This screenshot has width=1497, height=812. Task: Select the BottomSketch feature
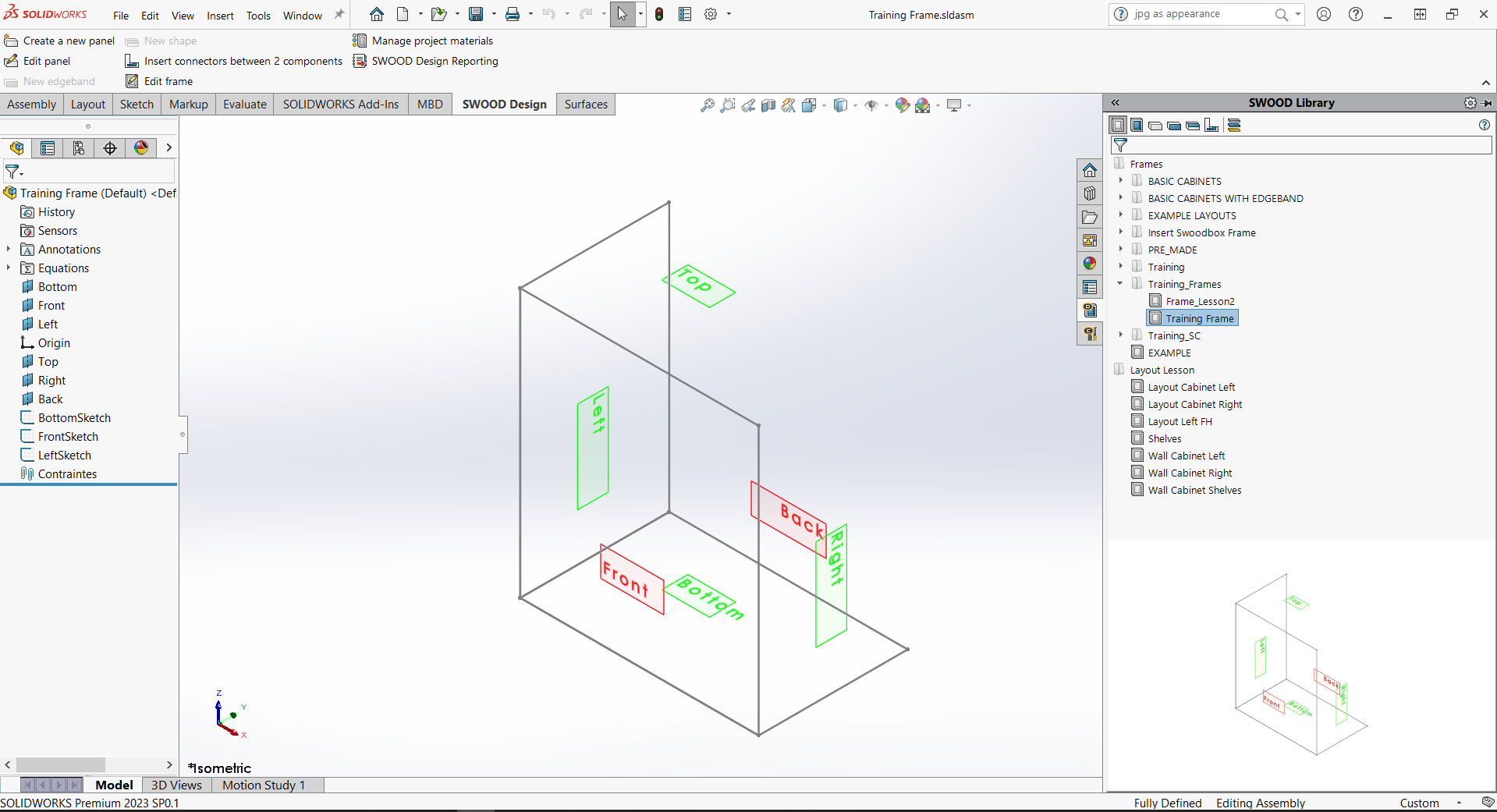(x=74, y=418)
